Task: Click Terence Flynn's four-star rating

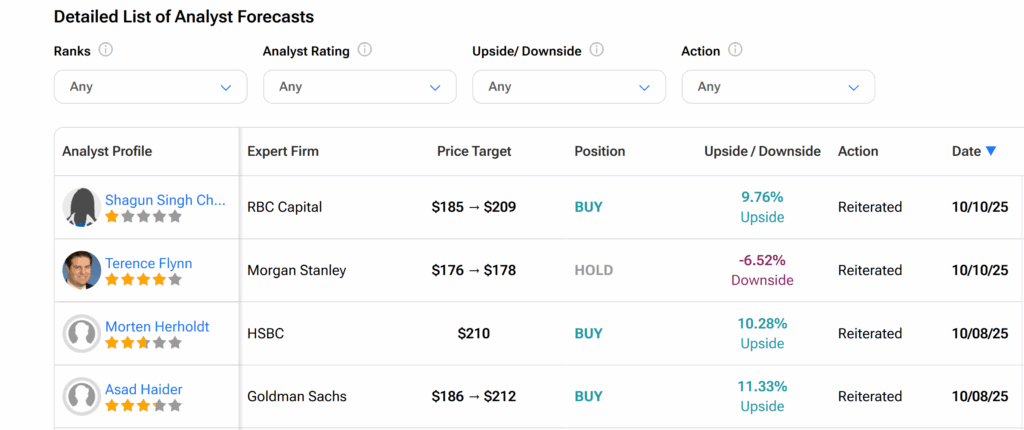Action: point(143,280)
